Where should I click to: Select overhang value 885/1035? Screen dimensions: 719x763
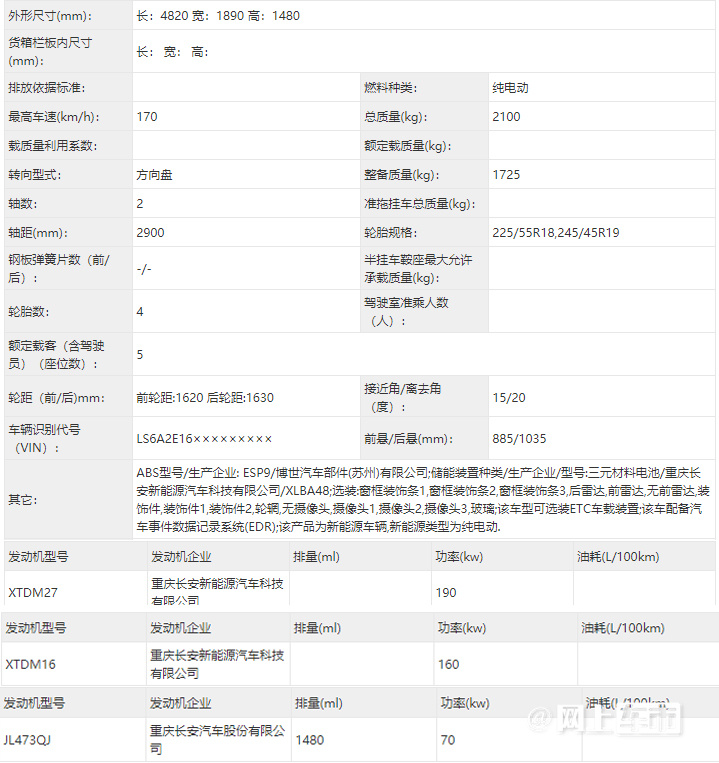519,438
